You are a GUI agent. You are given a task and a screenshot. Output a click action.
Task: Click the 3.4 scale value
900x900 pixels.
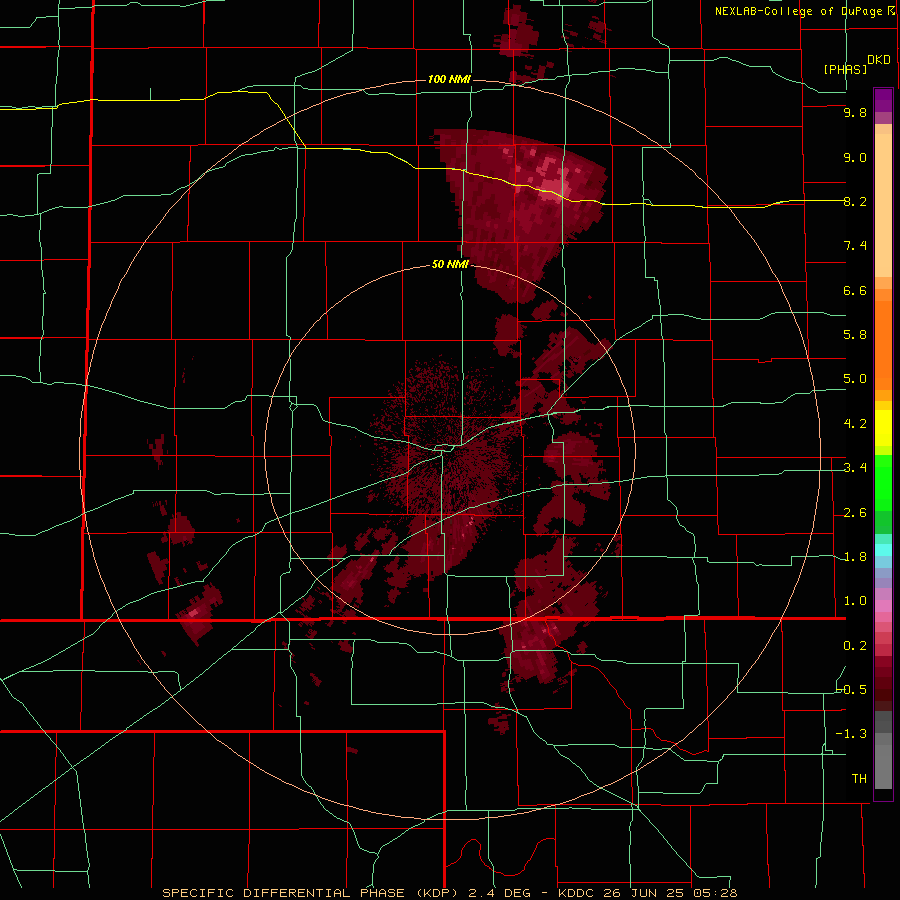coord(855,468)
